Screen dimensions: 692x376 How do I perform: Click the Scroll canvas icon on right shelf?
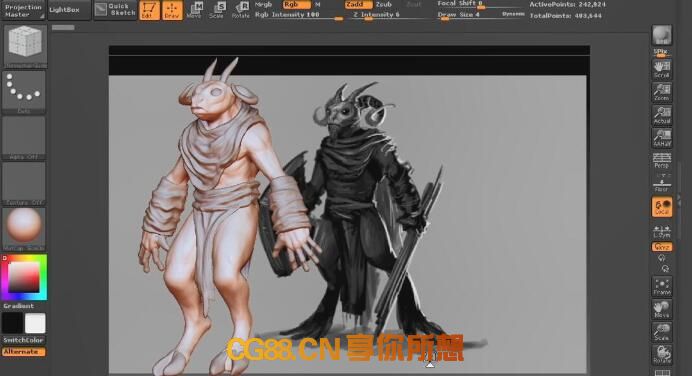point(662,69)
